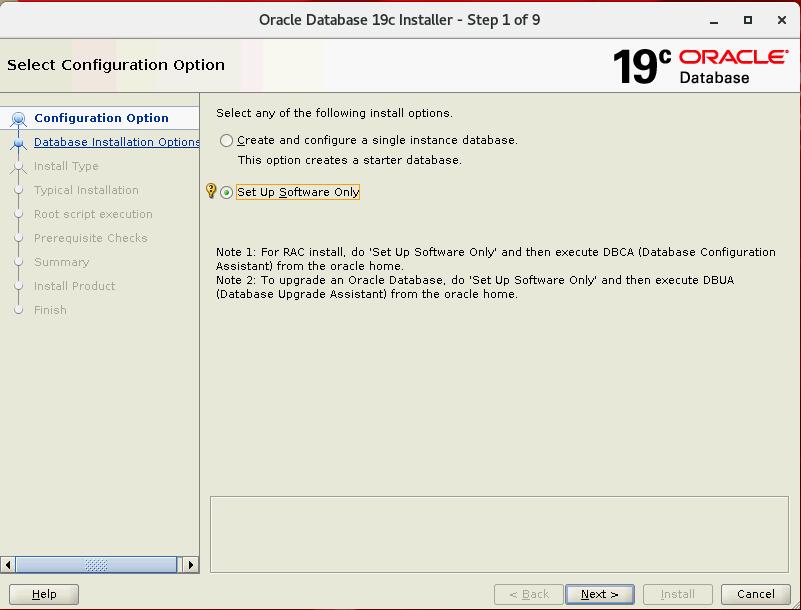This screenshot has height=610, width=801.
Task: Select the Set Up Software Only option
Action: tap(227, 193)
